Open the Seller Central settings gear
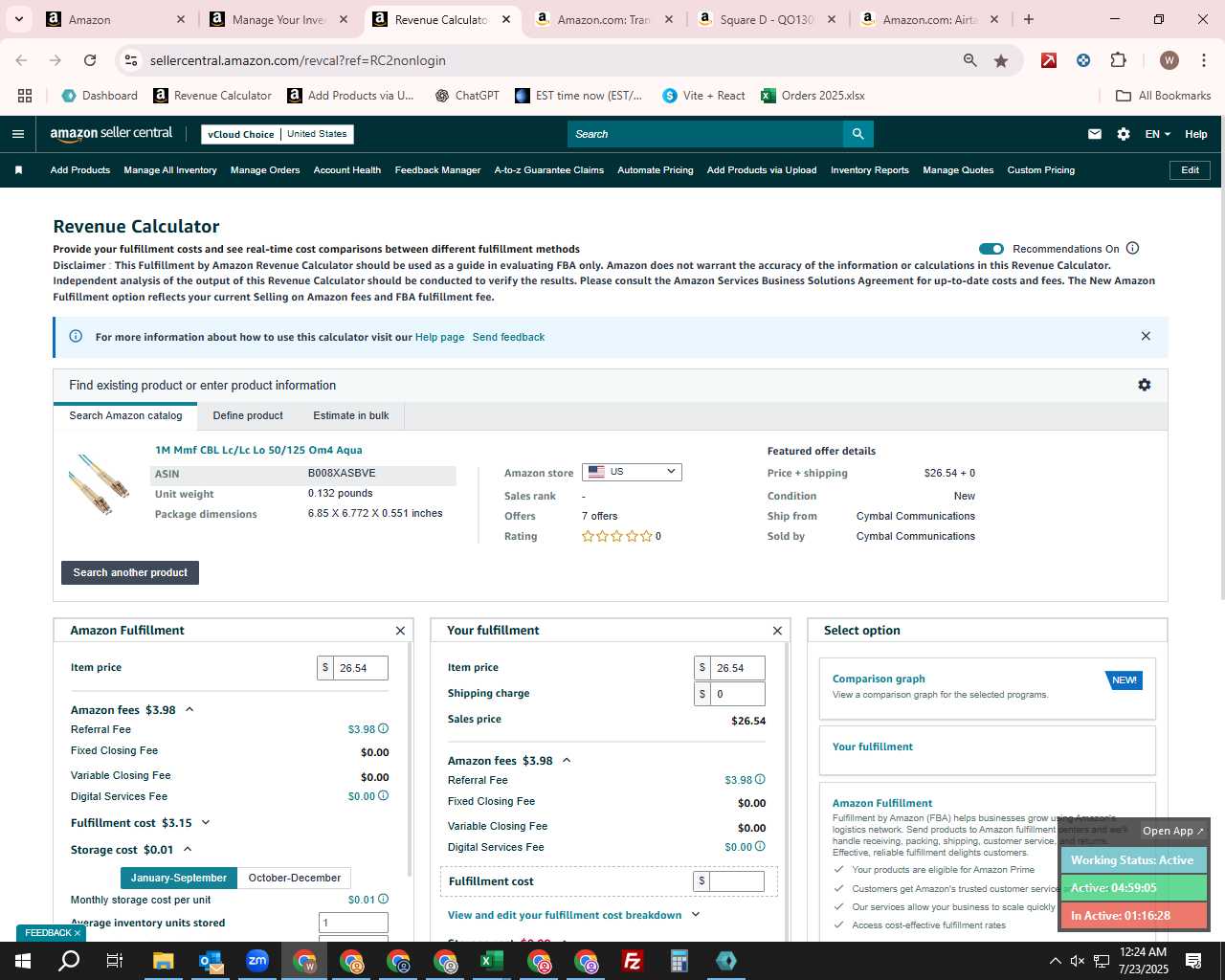 pos(1124,134)
